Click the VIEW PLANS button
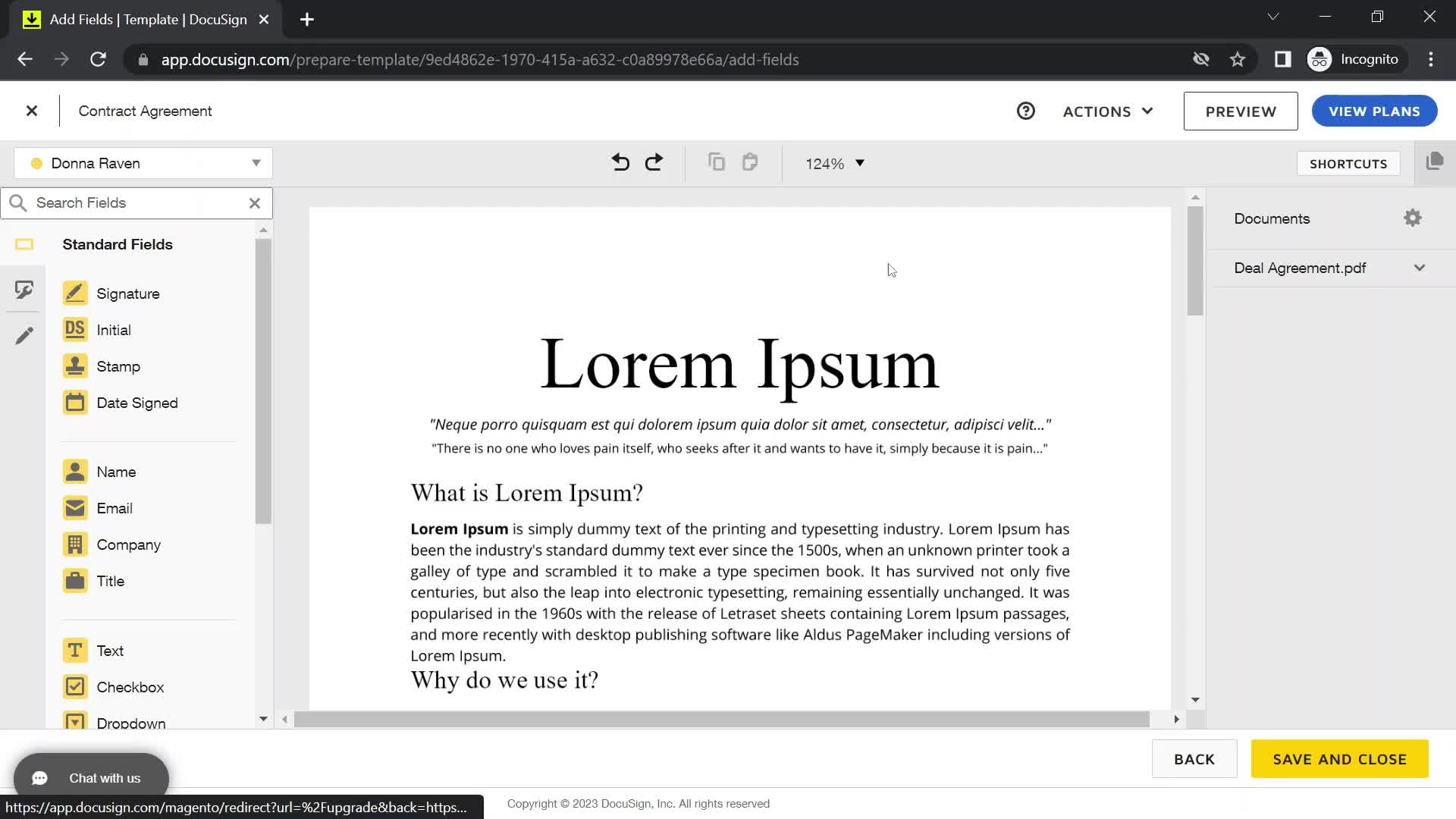Viewport: 1456px width, 819px height. point(1374,111)
